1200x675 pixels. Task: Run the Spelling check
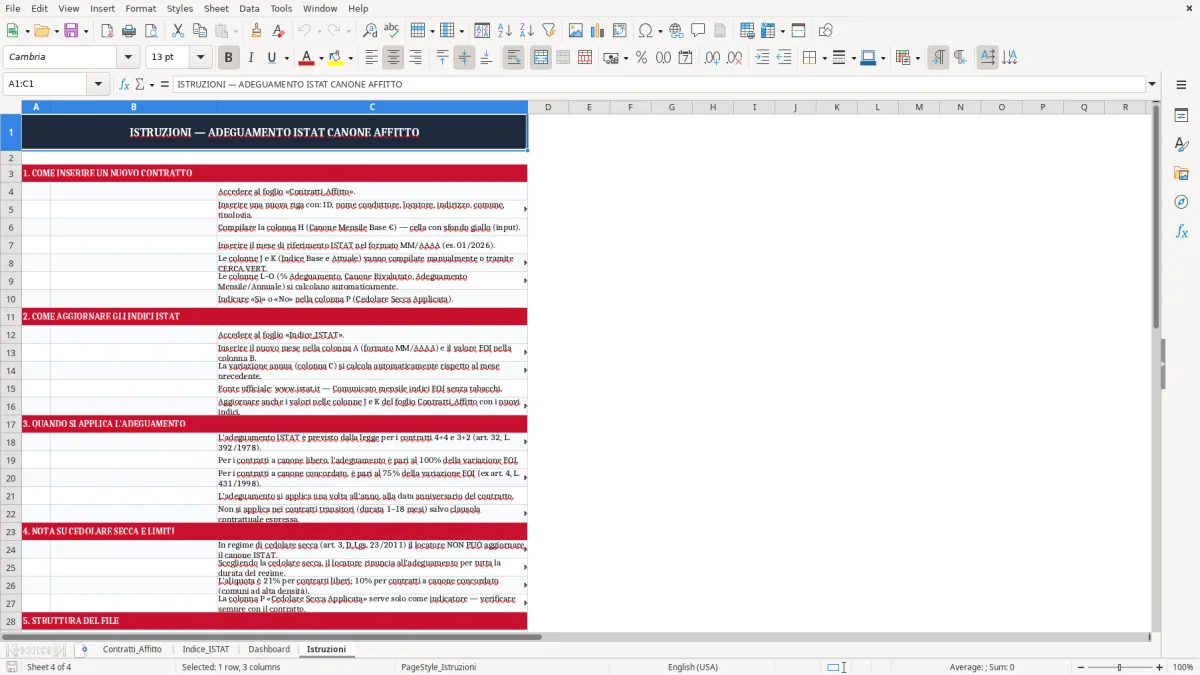point(392,31)
